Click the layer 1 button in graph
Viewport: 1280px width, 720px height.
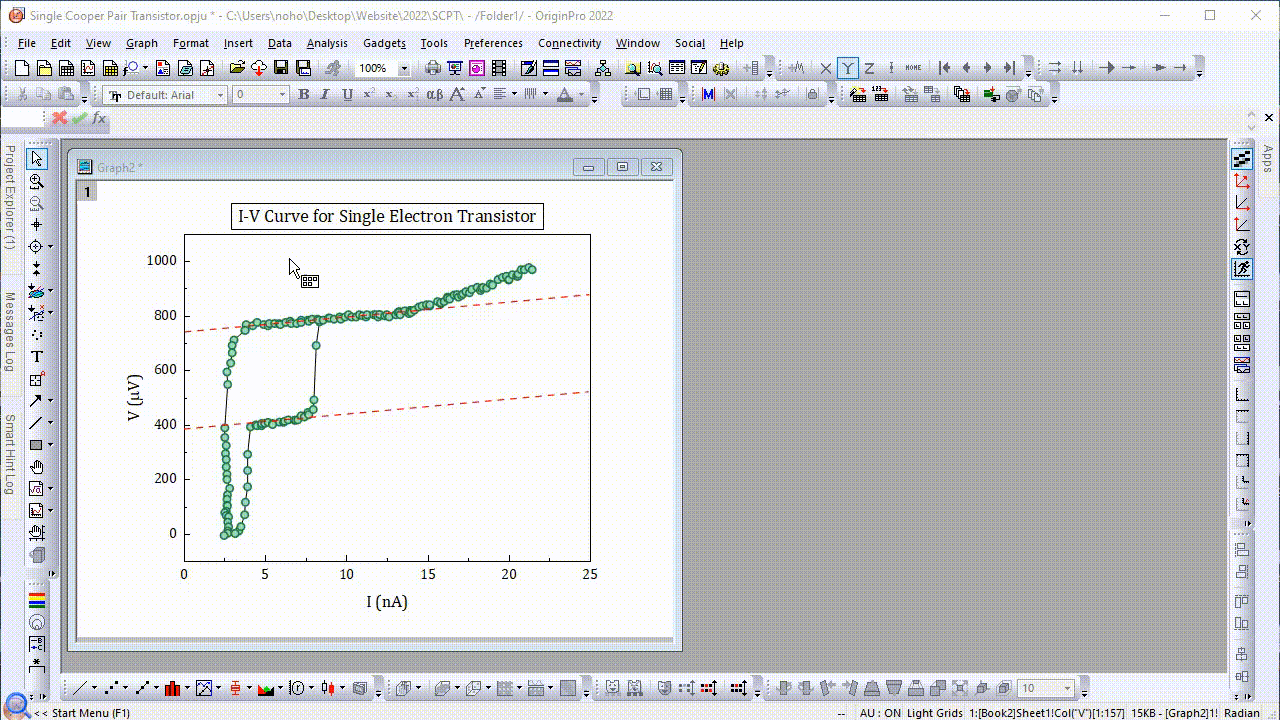(x=87, y=192)
